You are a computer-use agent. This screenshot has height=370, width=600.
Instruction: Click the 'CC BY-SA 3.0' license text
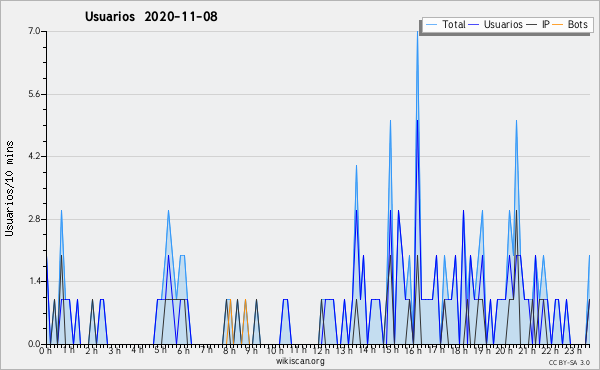(x=569, y=363)
